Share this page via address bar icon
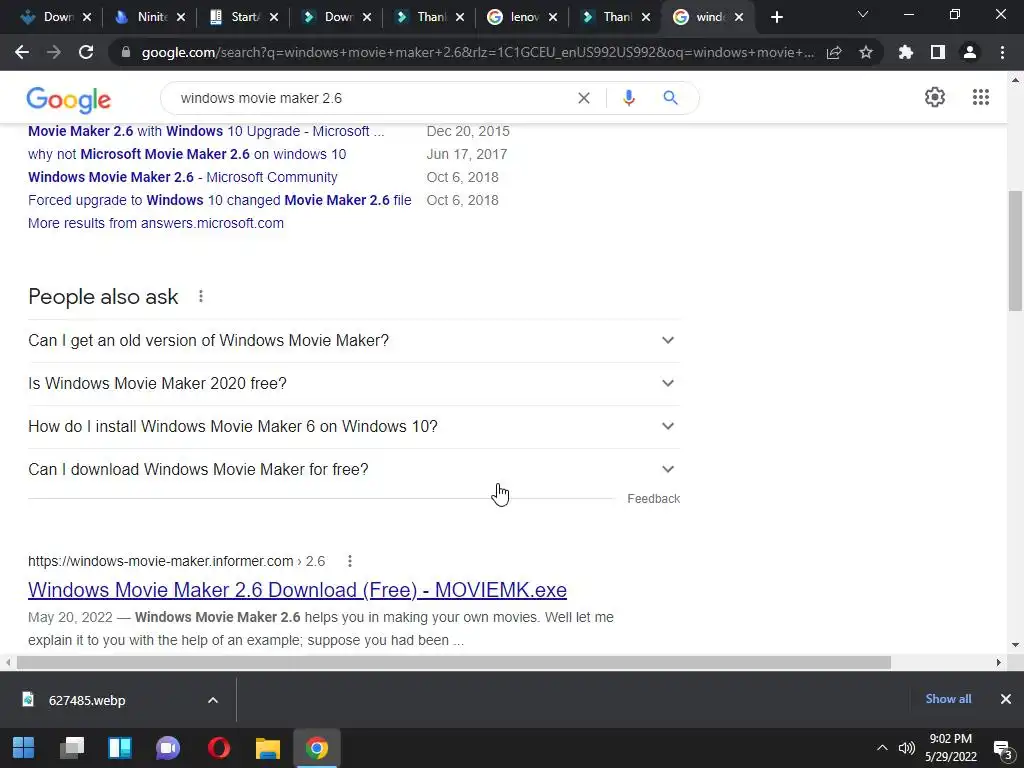This screenshot has width=1024, height=768. coord(834,52)
